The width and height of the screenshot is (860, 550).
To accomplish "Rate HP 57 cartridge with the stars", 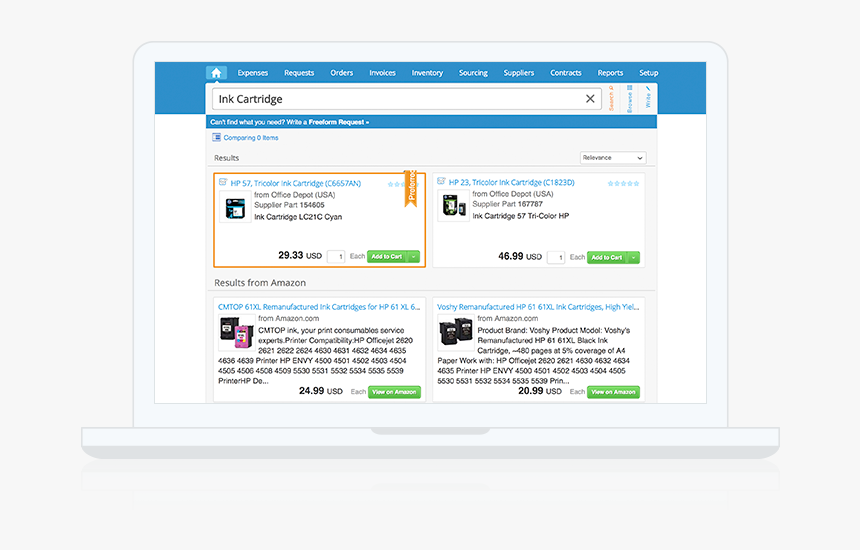I will pos(395,184).
